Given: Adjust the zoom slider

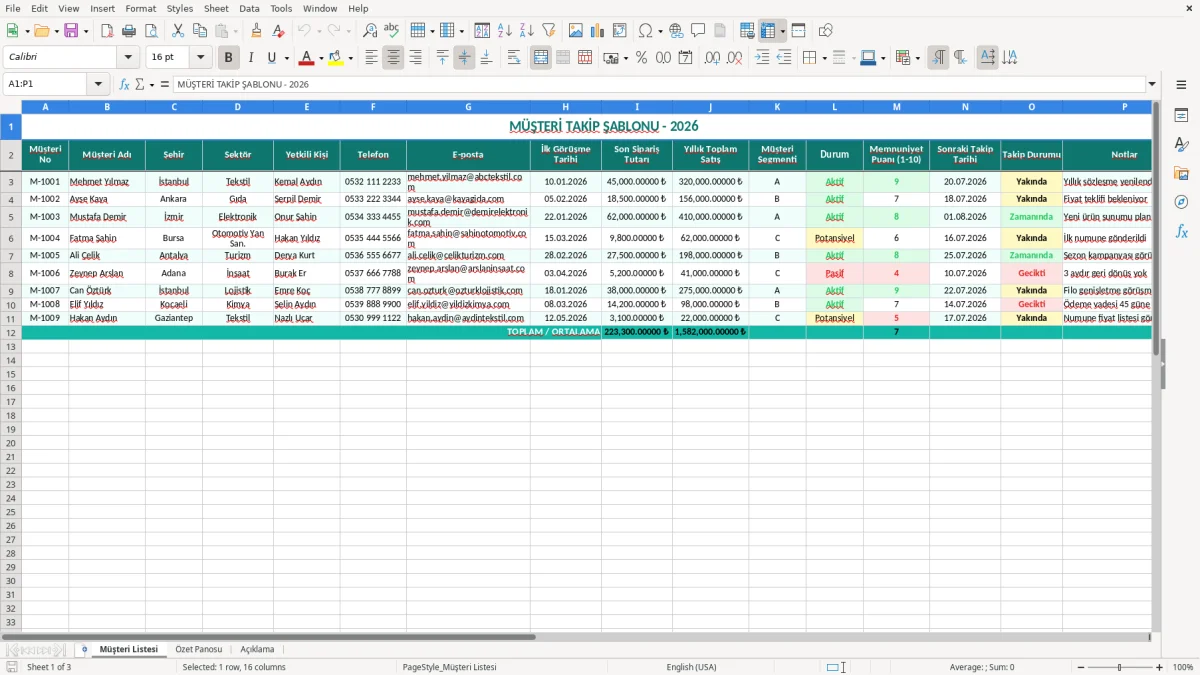Looking at the screenshot, I should pos(1119,667).
